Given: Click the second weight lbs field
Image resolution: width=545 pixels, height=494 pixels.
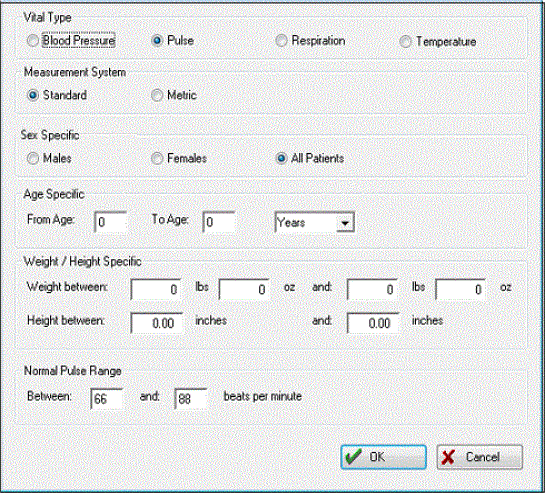Looking at the screenshot, I should 372,289.
